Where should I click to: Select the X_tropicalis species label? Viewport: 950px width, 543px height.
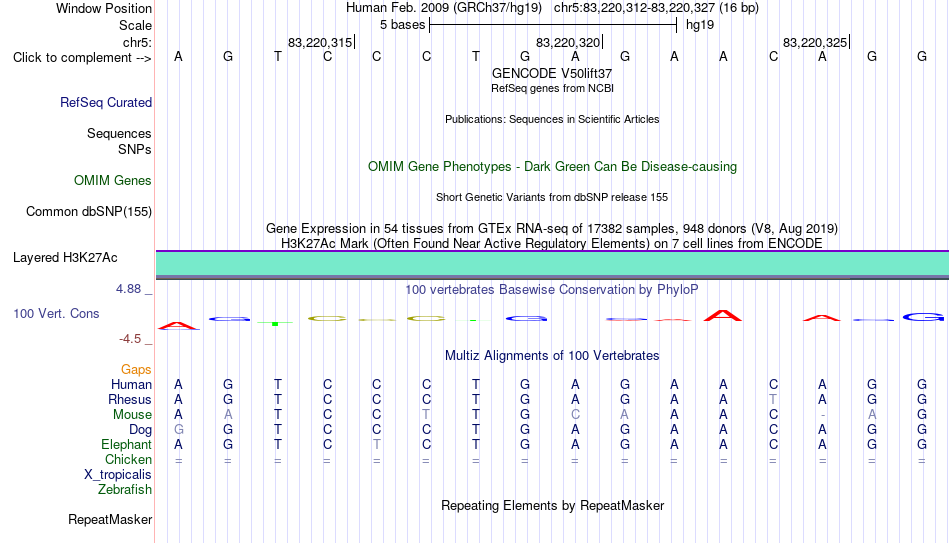(118, 475)
